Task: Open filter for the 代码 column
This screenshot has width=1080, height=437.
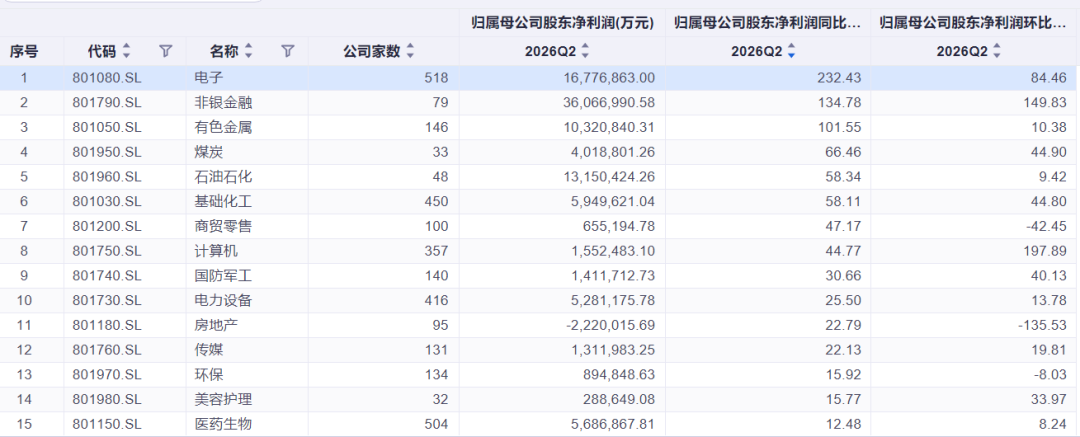Action: click(x=165, y=50)
